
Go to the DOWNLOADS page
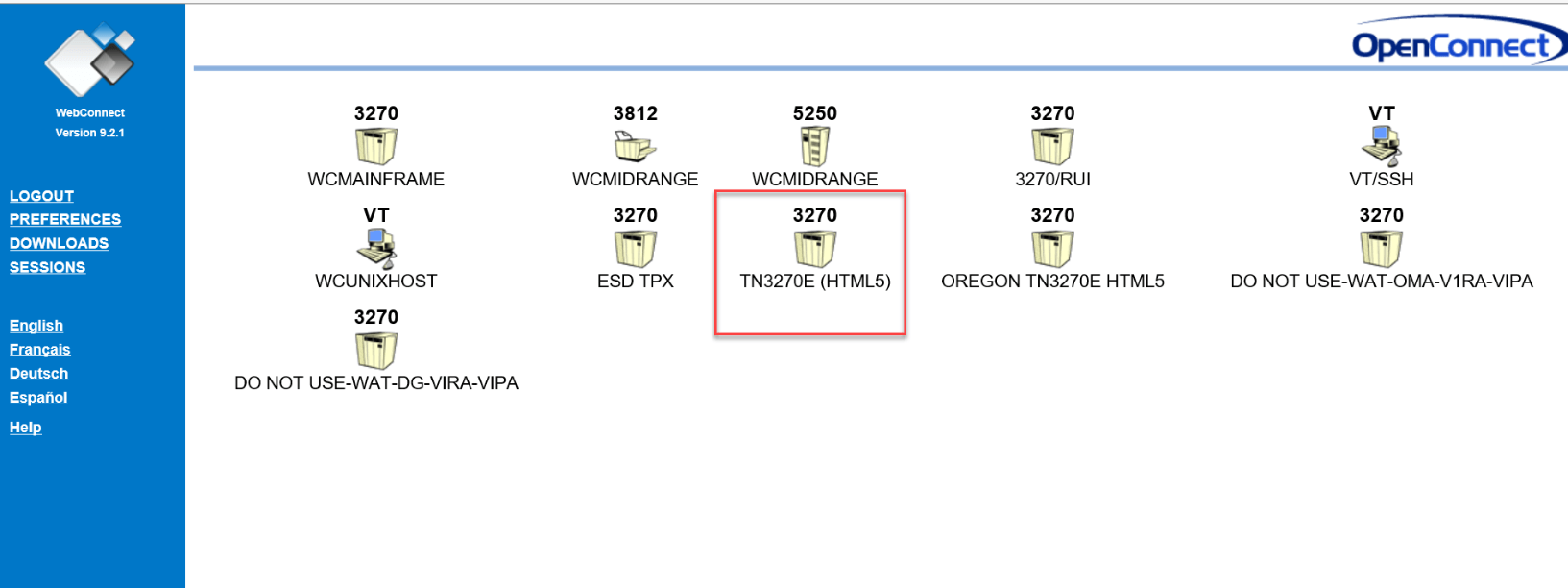(59, 244)
